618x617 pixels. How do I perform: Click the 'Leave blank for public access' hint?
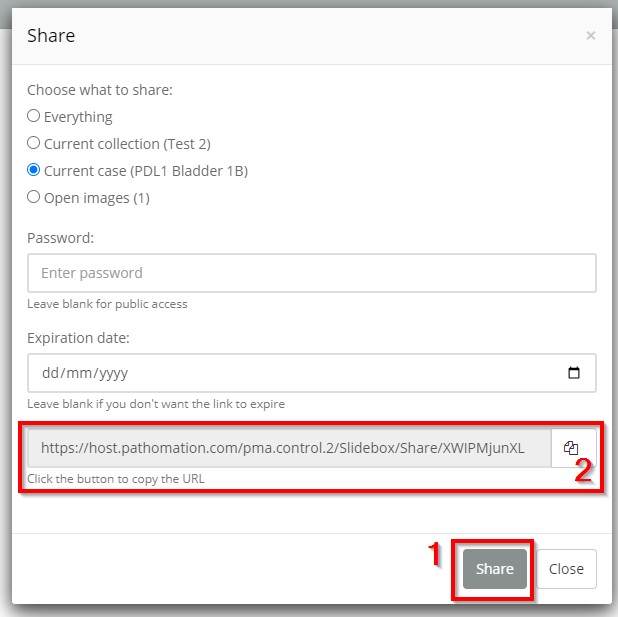click(x=107, y=304)
